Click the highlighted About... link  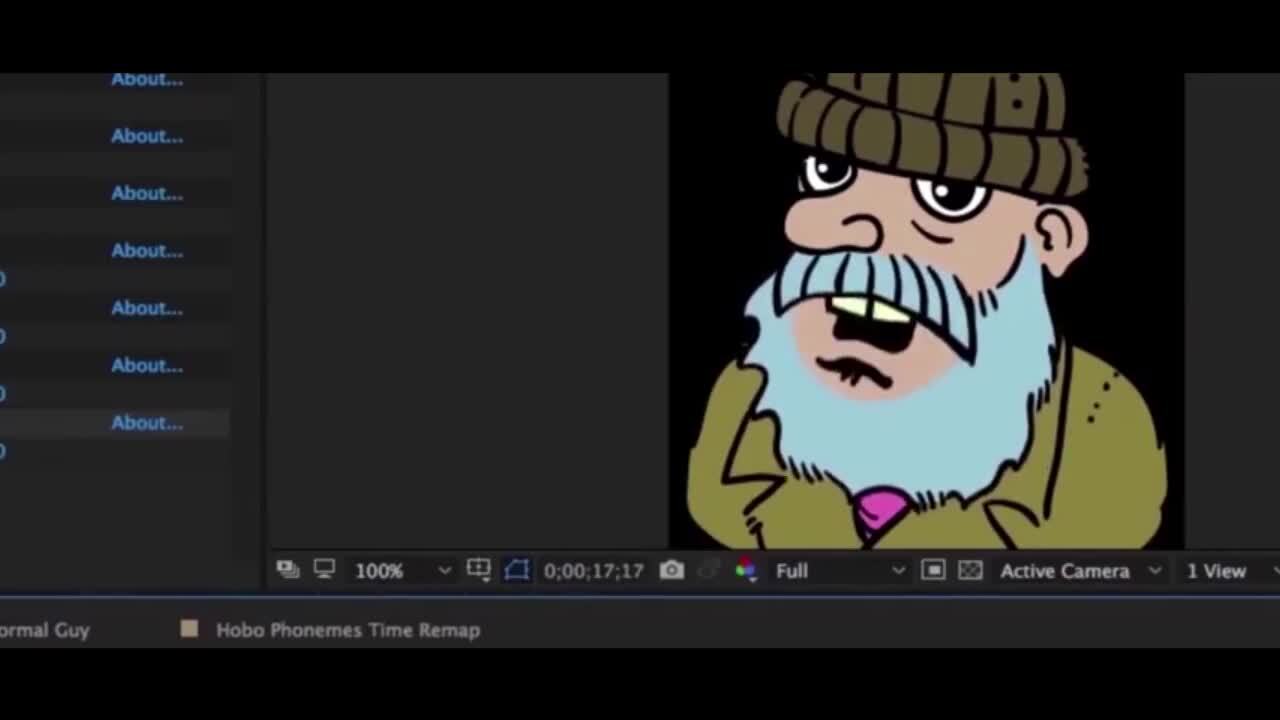(x=147, y=423)
